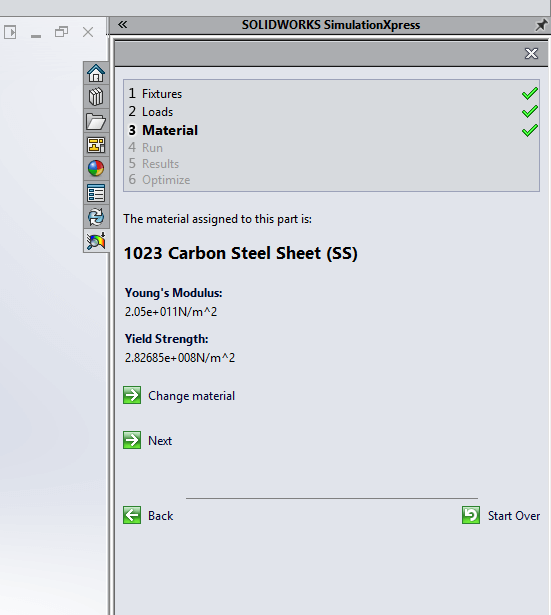
Task: Click the Yield Strength label
Action: click(166, 339)
